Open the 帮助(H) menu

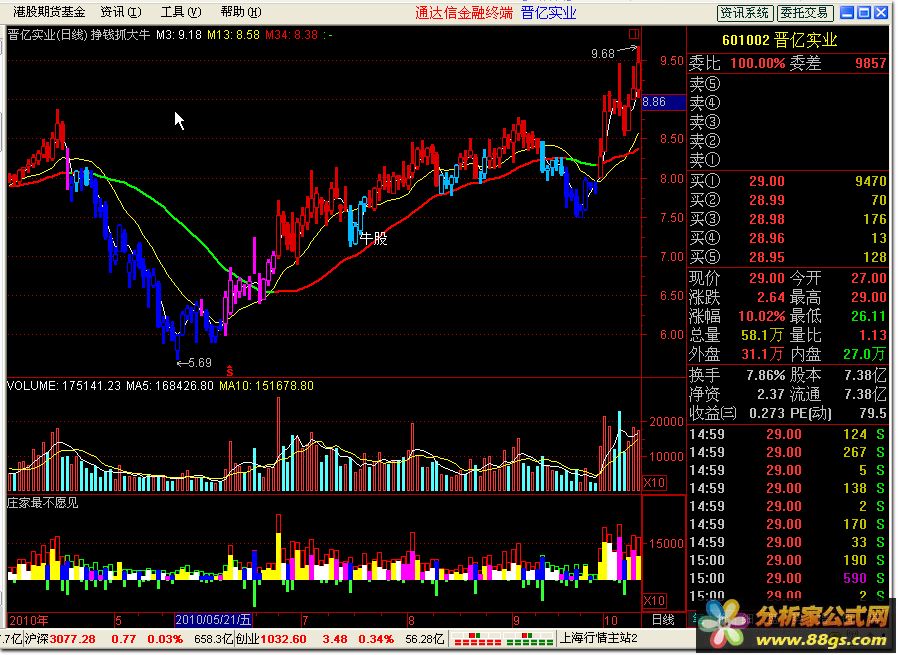coord(241,11)
